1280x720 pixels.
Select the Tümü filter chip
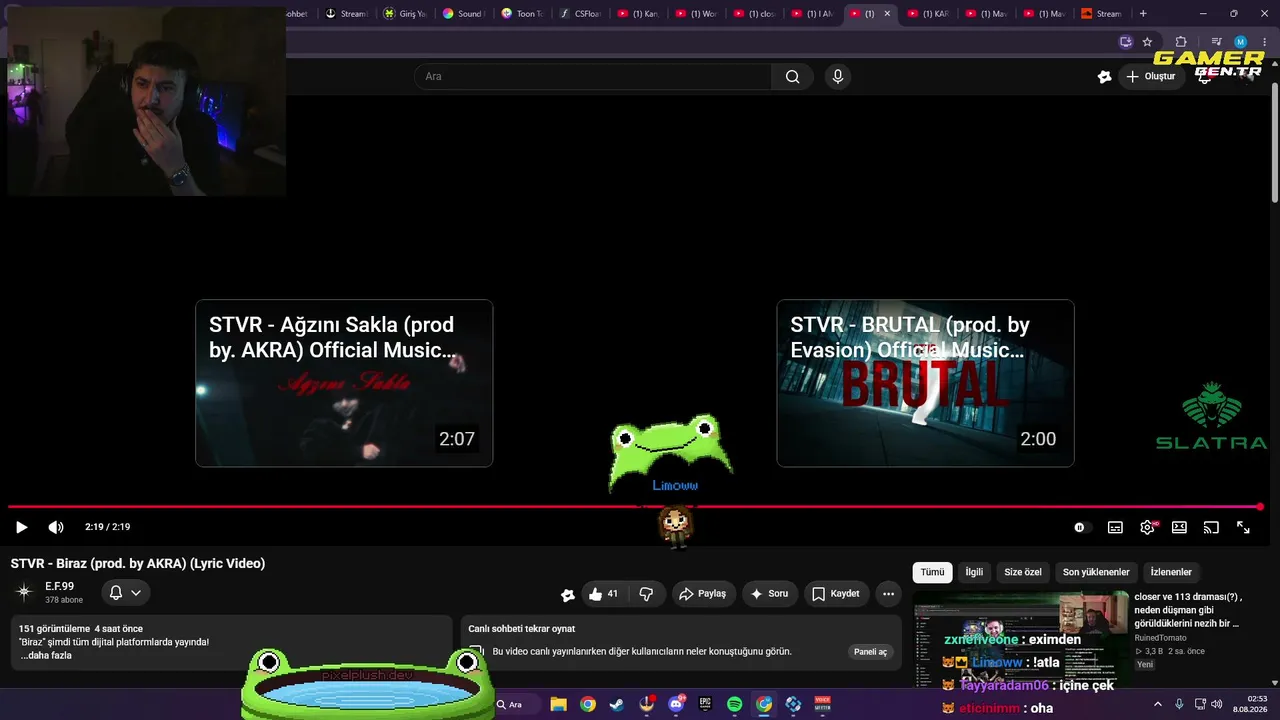(x=932, y=572)
